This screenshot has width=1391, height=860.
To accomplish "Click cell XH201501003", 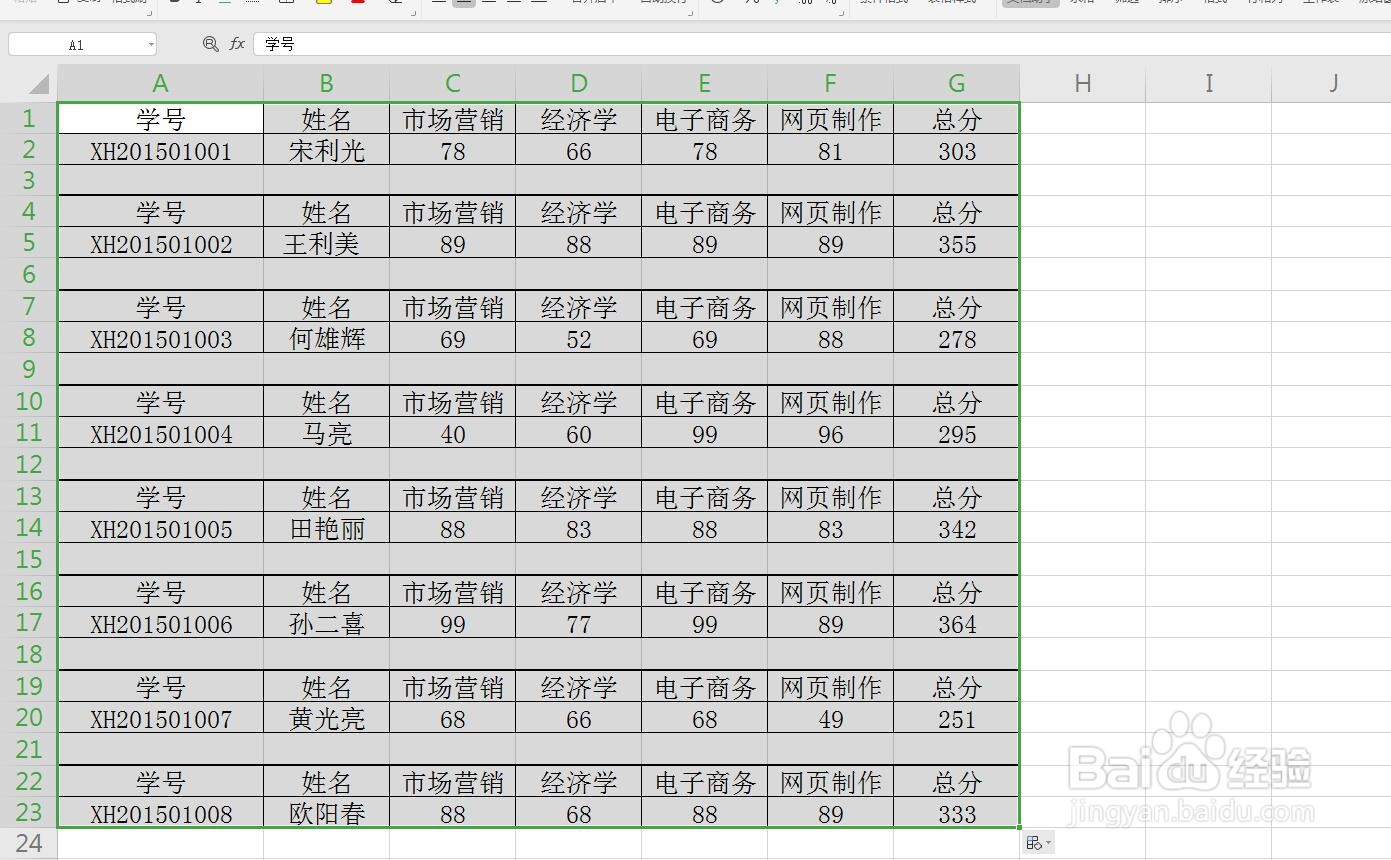I will pyautogui.click(x=161, y=339).
